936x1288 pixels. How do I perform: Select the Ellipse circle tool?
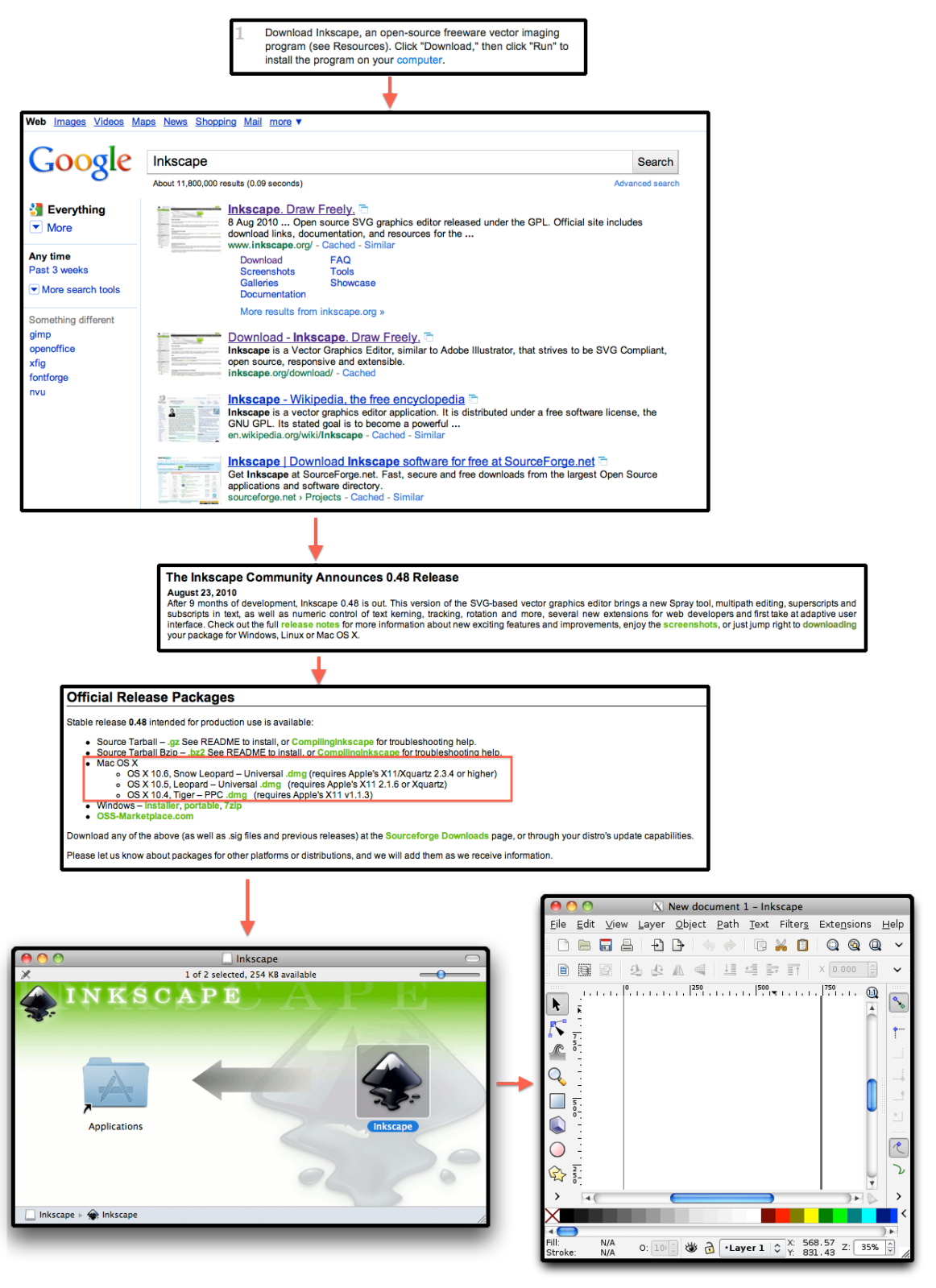pyautogui.click(x=557, y=1149)
